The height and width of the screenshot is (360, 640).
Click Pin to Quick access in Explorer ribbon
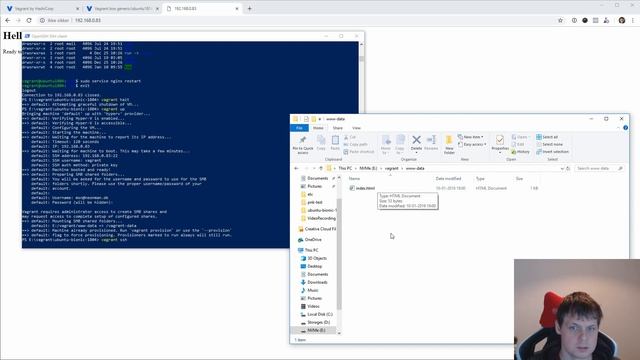coord(303,144)
